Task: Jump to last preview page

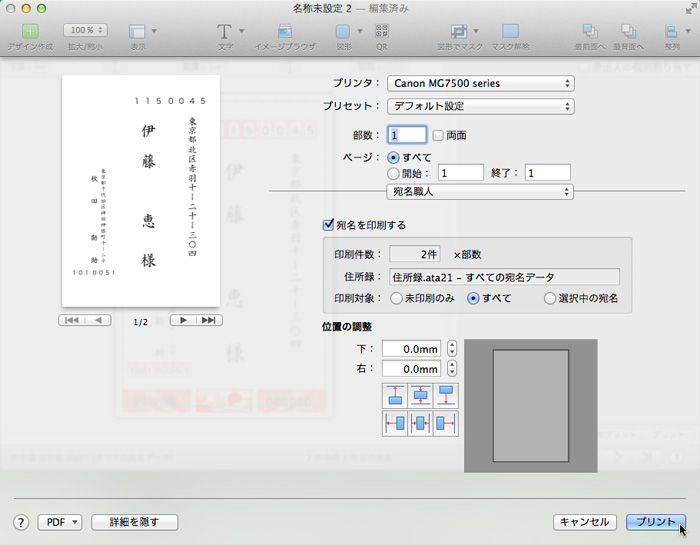Action: click(x=208, y=320)
